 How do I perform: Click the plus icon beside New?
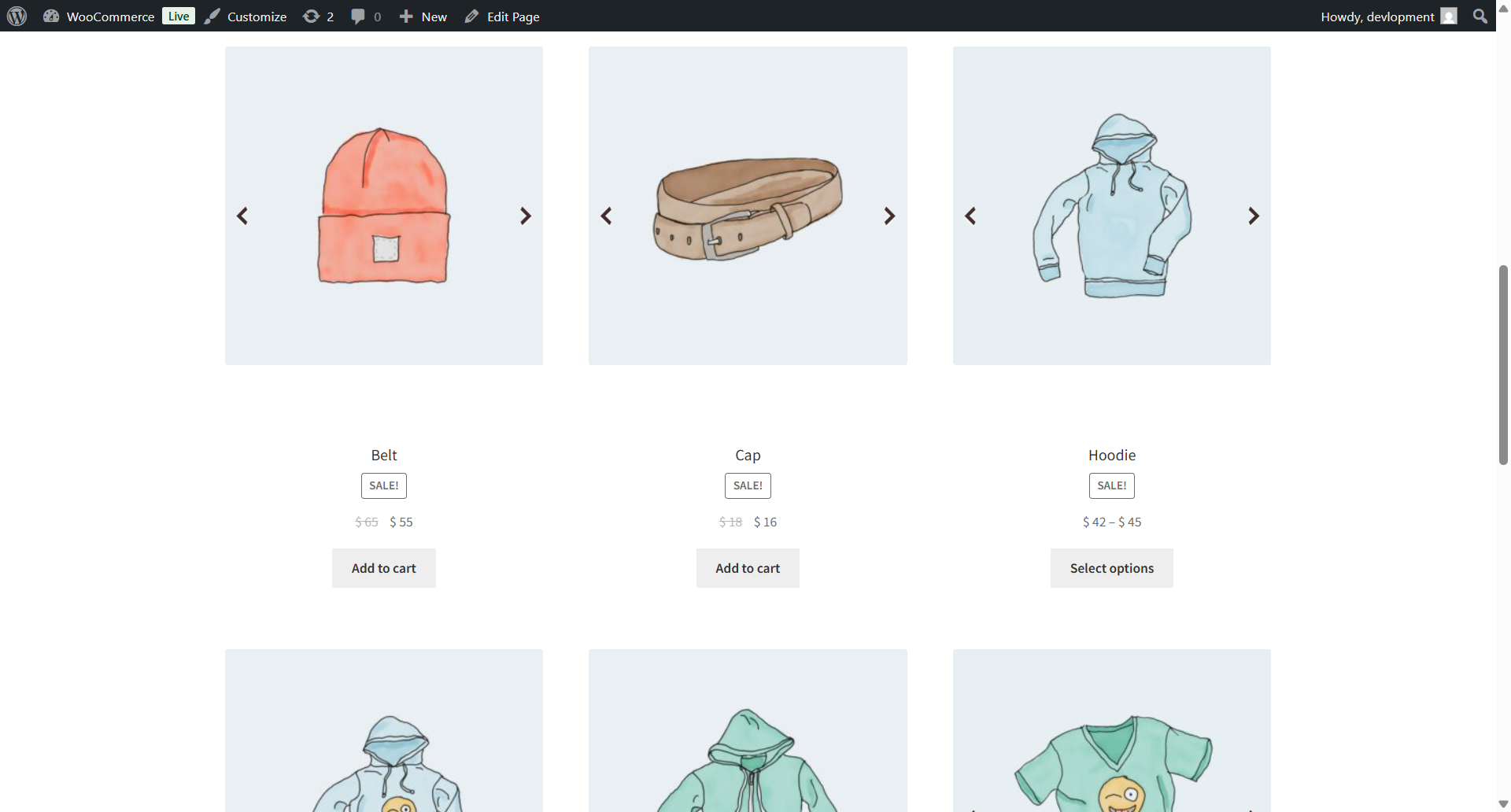tap(406, 17)
